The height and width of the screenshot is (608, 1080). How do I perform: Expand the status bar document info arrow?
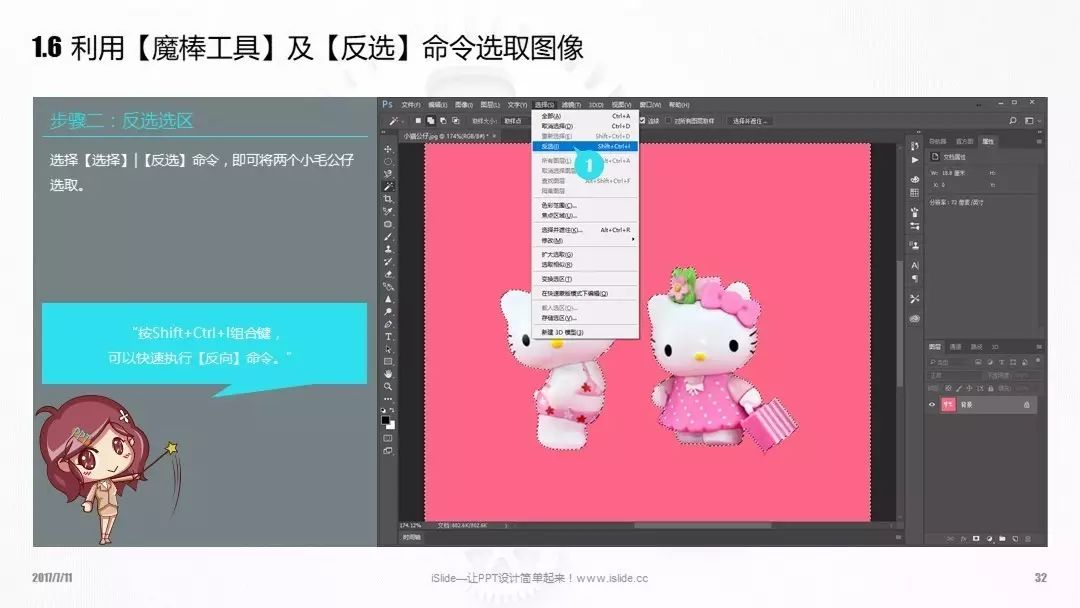coord(506,525)
